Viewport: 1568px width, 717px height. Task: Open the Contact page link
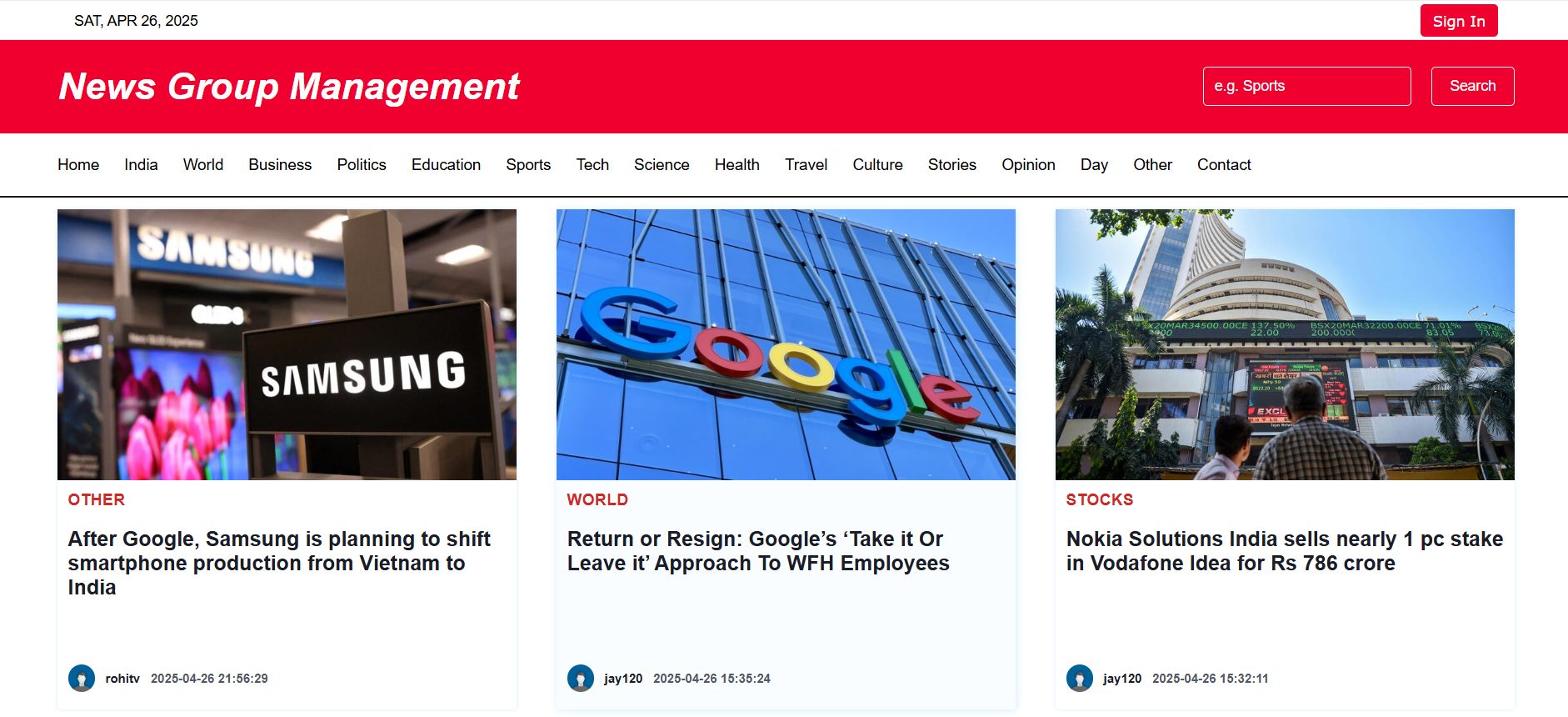pyautogui.click(x=1224, y=165)
